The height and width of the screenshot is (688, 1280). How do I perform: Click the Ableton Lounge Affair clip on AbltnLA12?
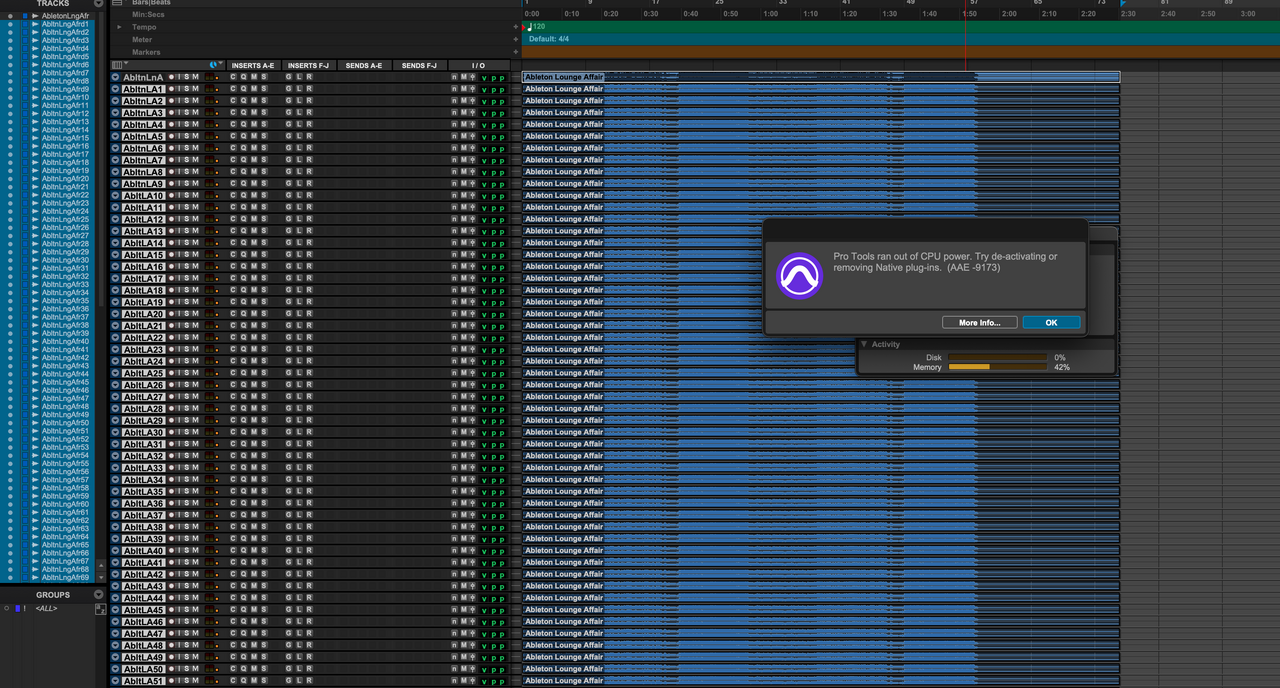(821, 219)
